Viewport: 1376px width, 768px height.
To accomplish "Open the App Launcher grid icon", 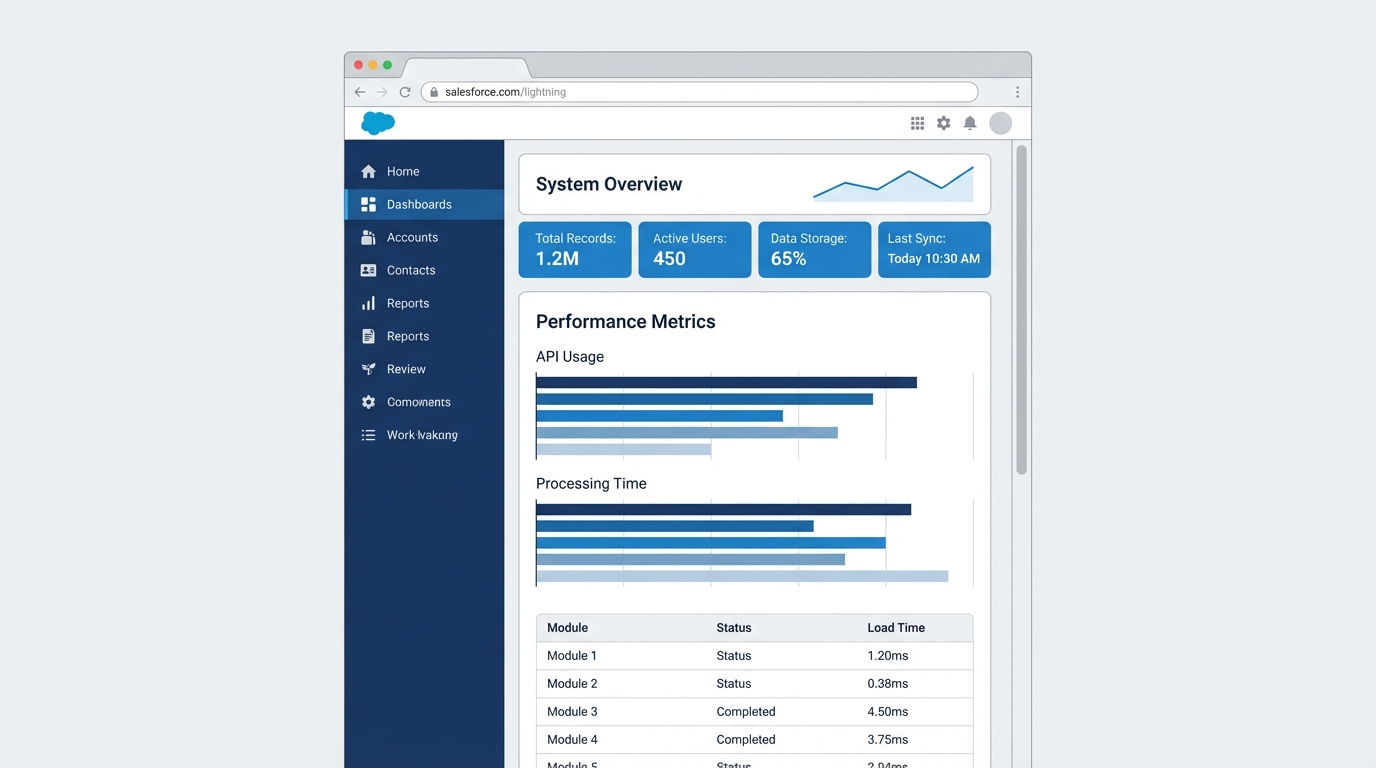I will coord(917,122).
